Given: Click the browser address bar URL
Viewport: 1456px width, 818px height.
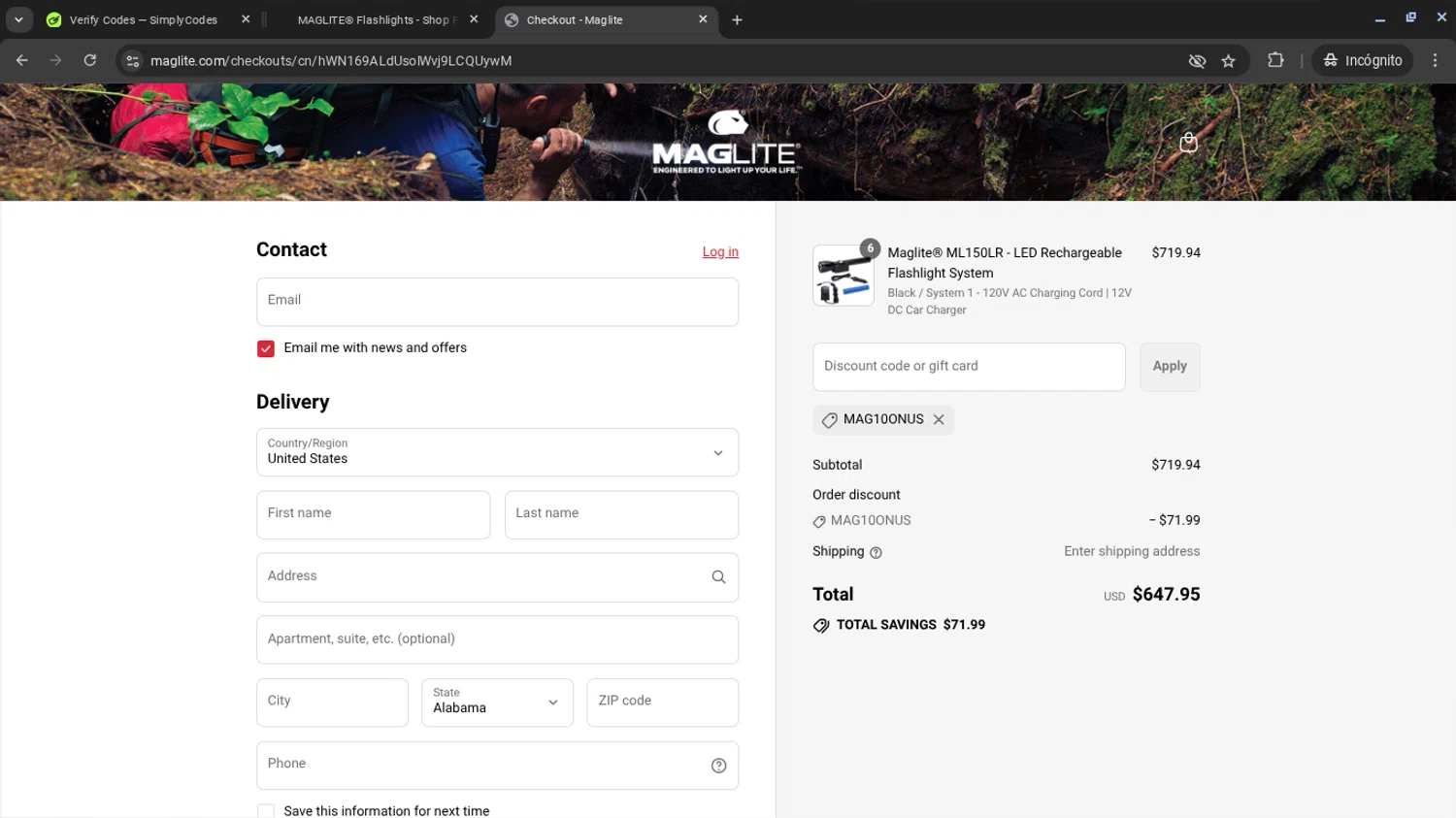Looking at the screenshot, I should point(331,60).
